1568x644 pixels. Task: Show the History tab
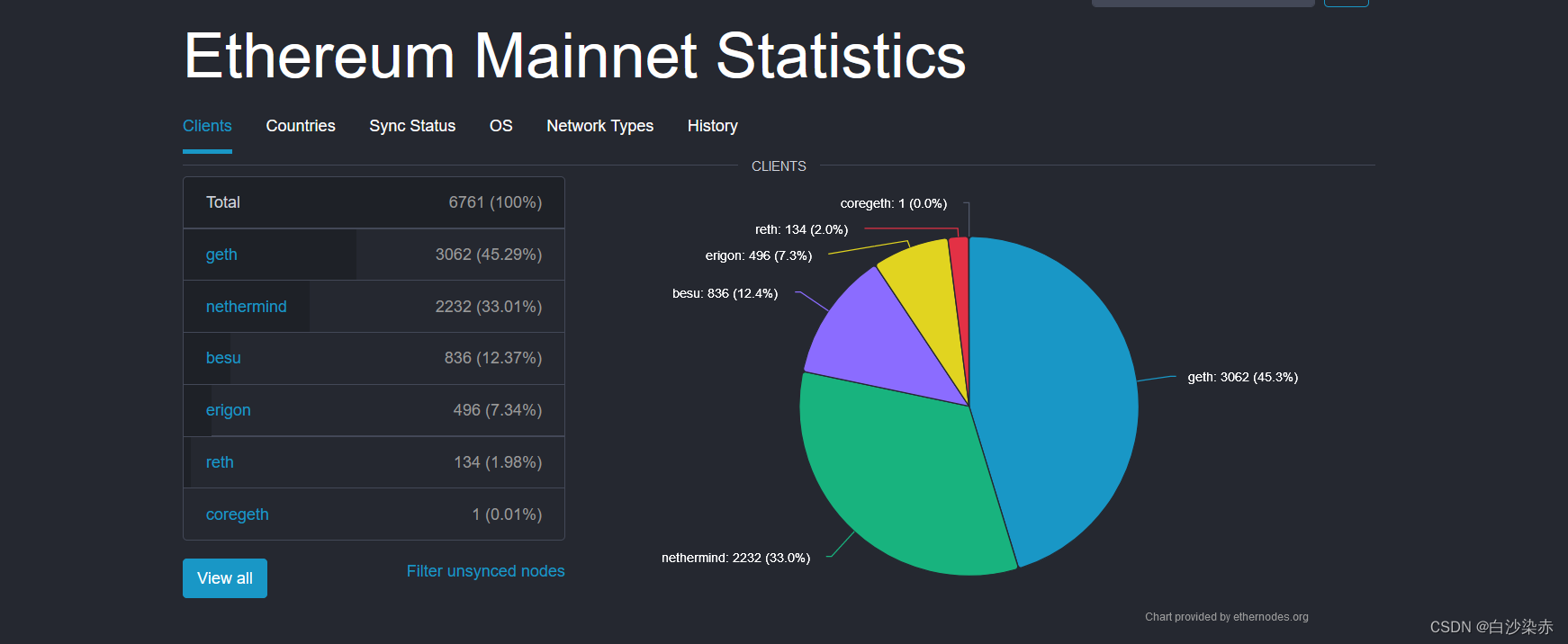coord(713,126)
